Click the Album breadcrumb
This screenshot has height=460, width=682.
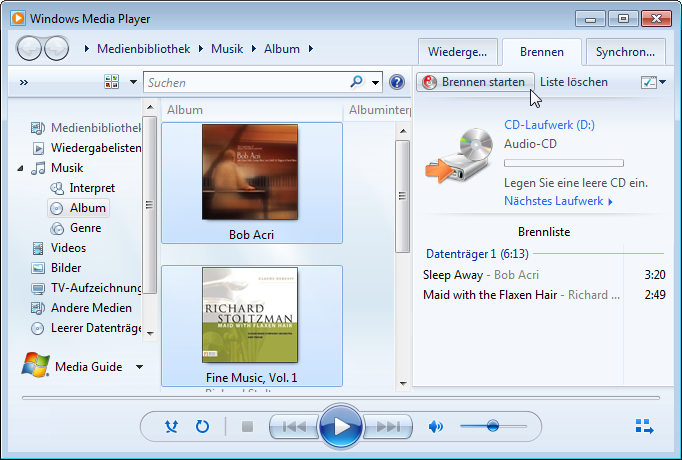tap(282, 49)
